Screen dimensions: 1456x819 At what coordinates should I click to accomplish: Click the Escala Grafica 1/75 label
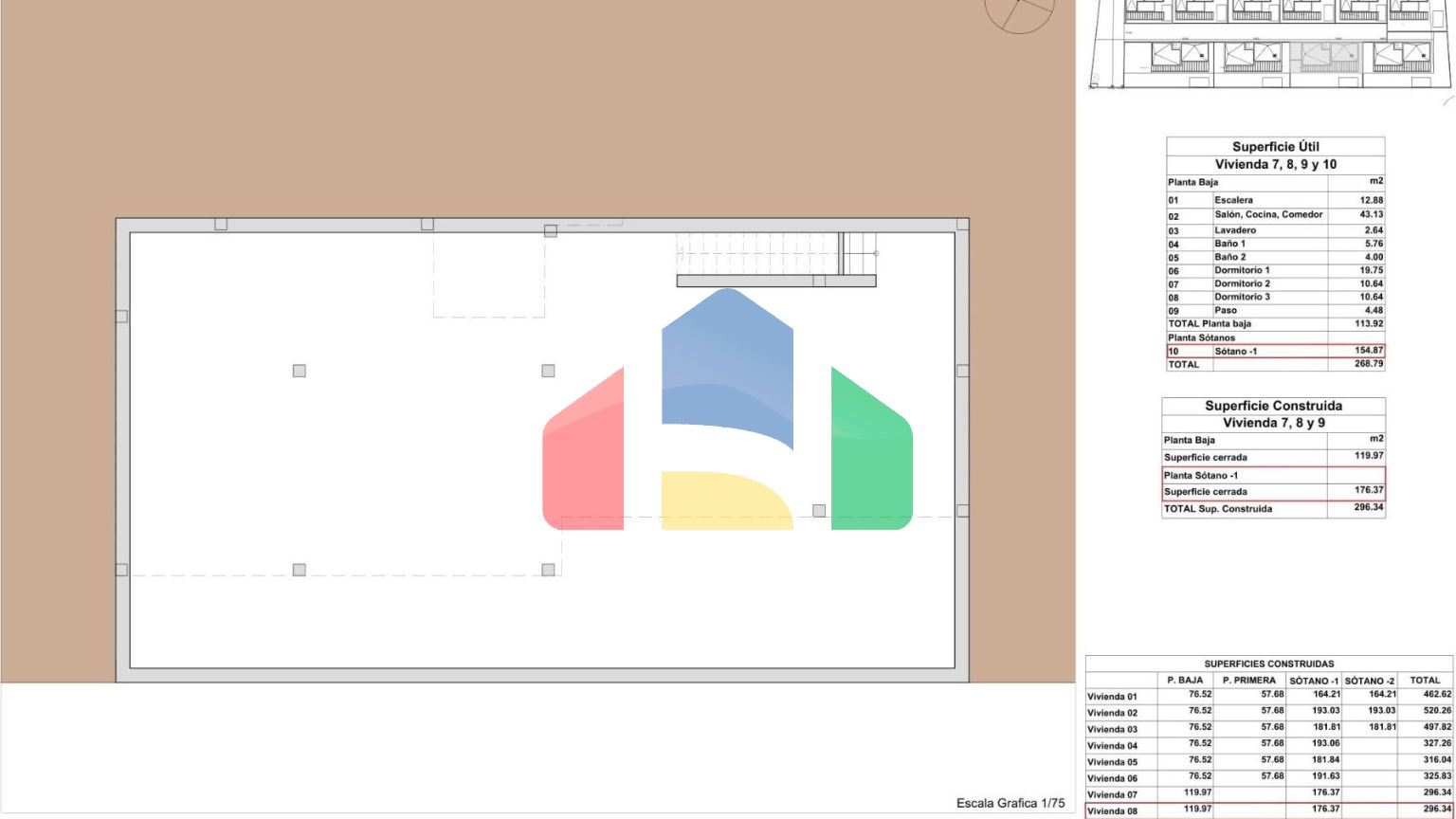[x=1010, y=803]
